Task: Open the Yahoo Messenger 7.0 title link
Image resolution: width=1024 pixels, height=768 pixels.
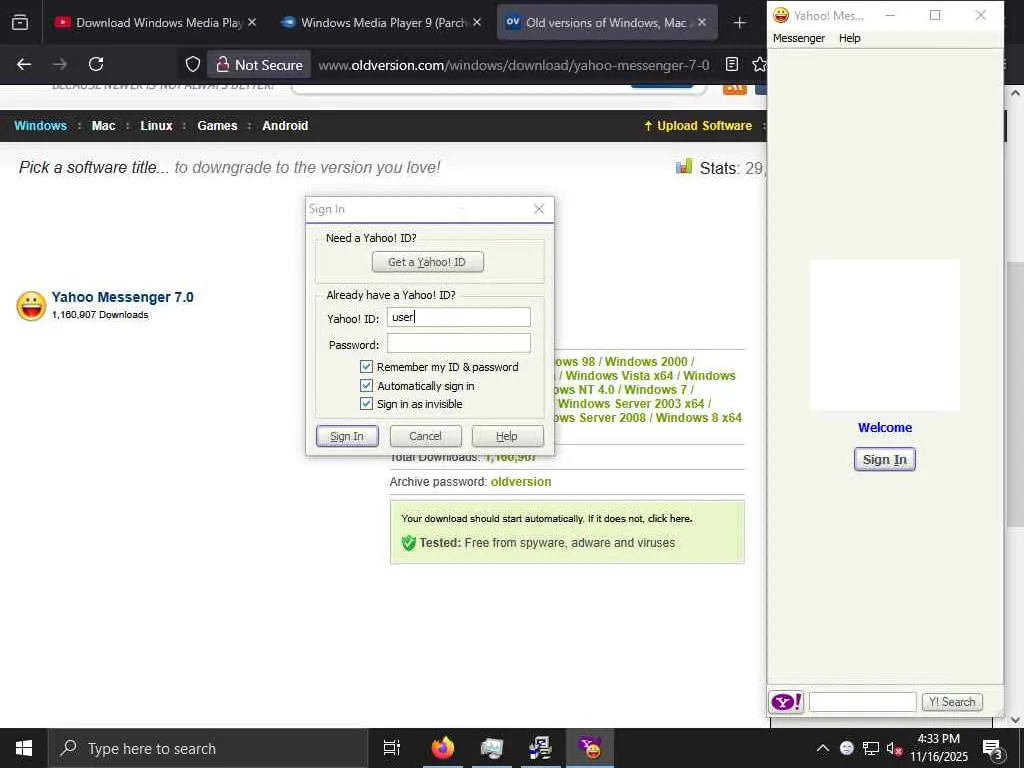Action: [123, 297]
